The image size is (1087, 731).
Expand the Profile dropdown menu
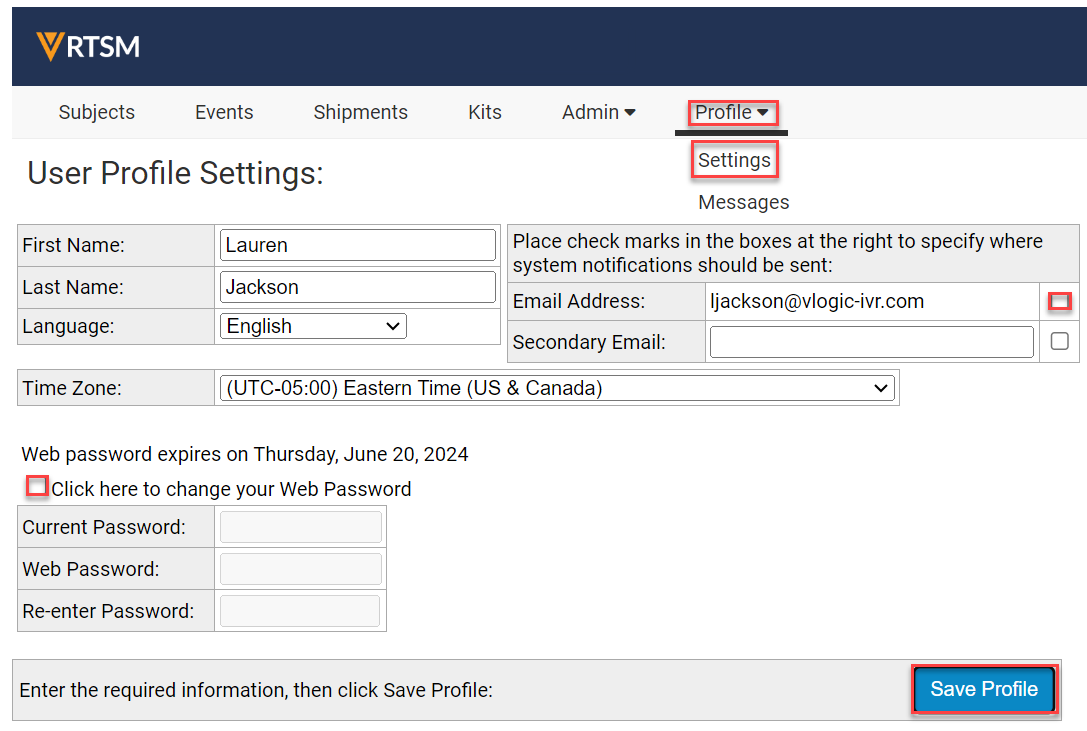coord(732,112)
